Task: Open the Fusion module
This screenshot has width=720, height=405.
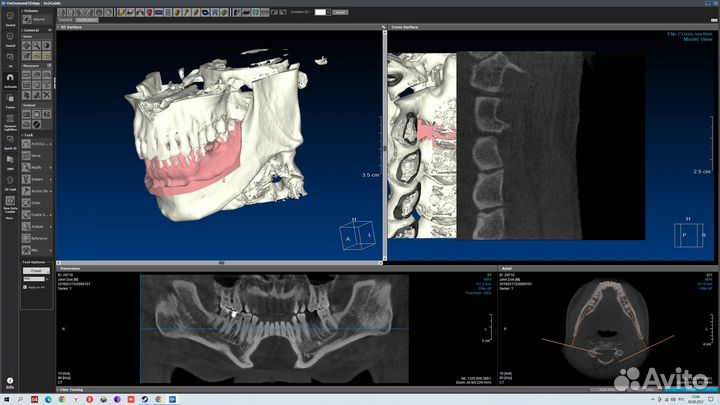Action: point(10,100)
